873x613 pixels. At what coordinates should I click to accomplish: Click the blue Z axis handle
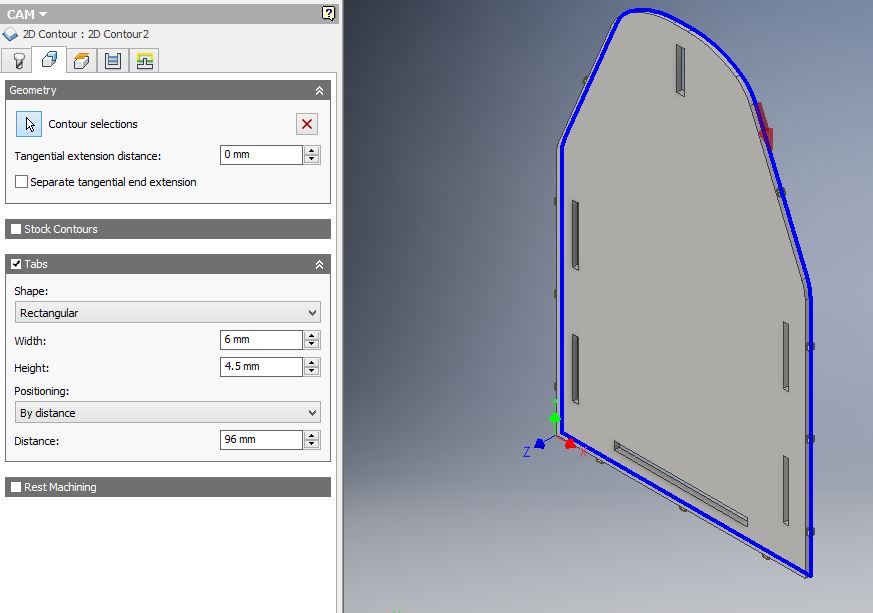(x=539, y=443)
